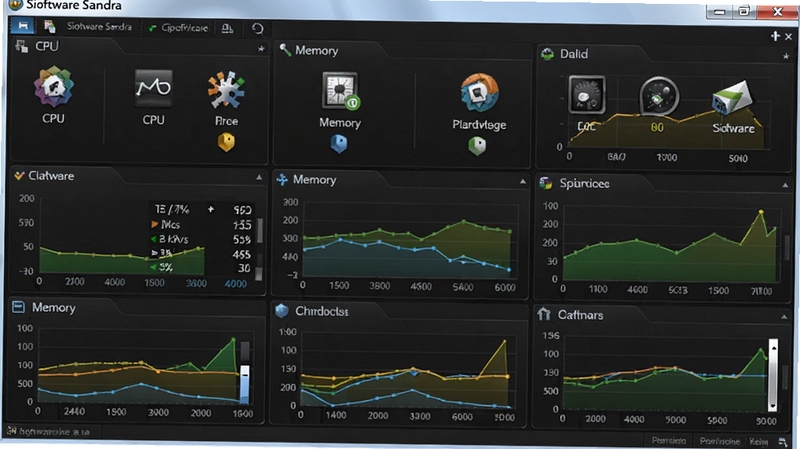Select the orange Mcs legend entry
This screenshot has height=449, width=800.
click(165, 224)
